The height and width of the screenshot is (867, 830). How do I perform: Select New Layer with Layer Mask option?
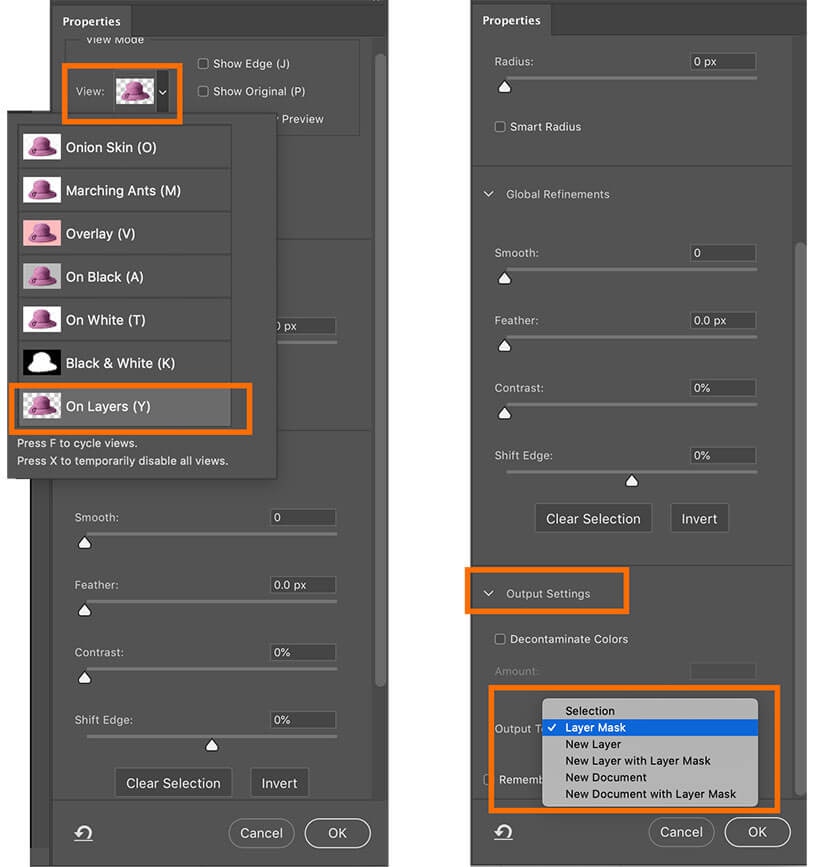[x=637, y=761]
